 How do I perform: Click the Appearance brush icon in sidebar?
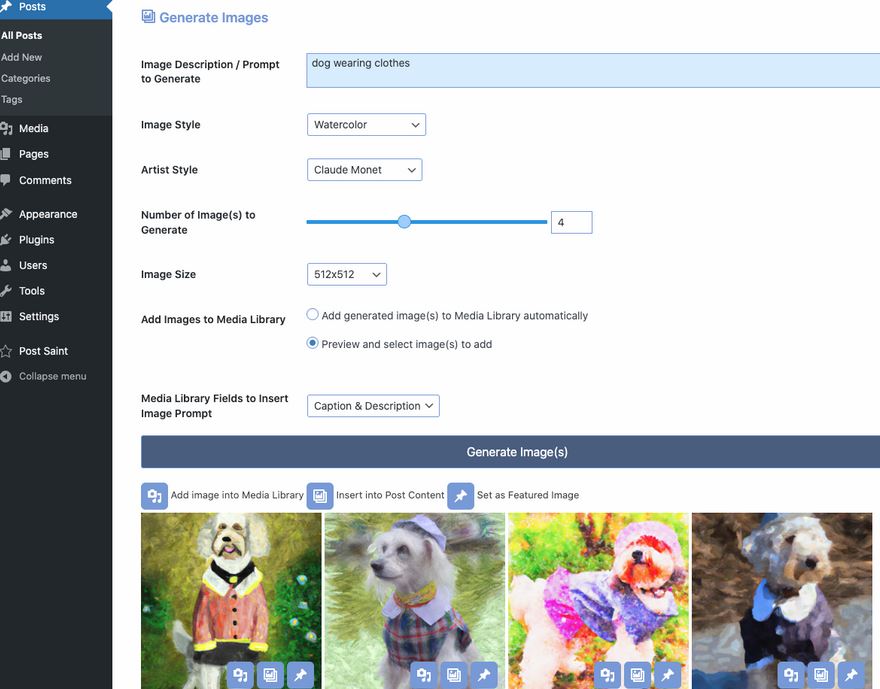(6, 214)
